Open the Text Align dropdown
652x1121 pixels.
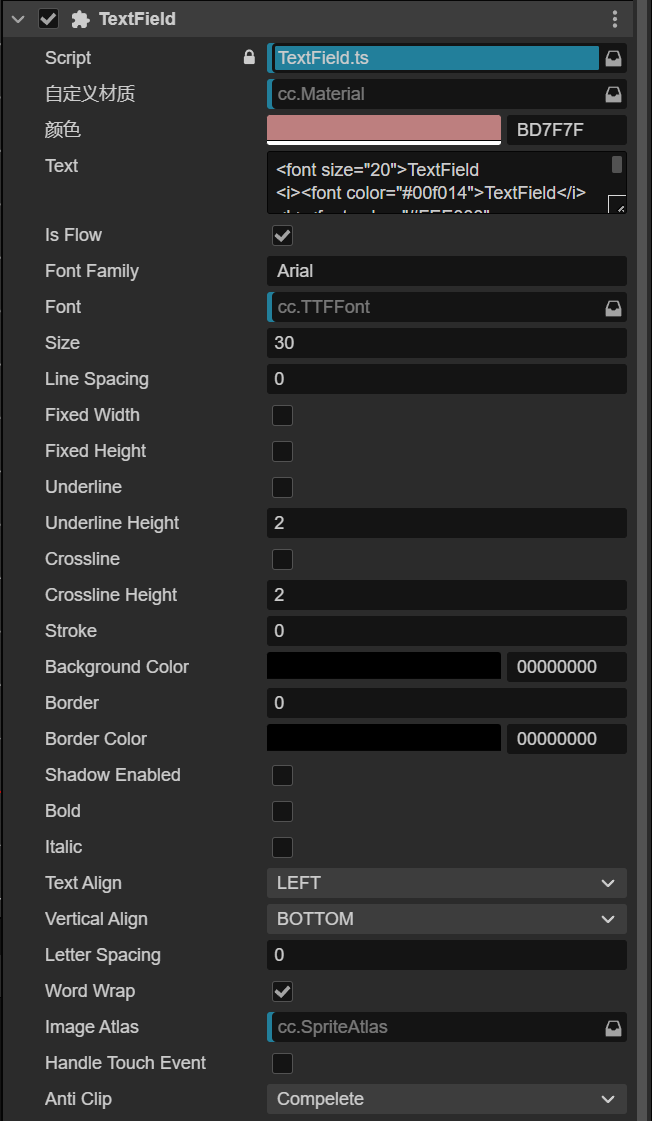pos(446,883)
